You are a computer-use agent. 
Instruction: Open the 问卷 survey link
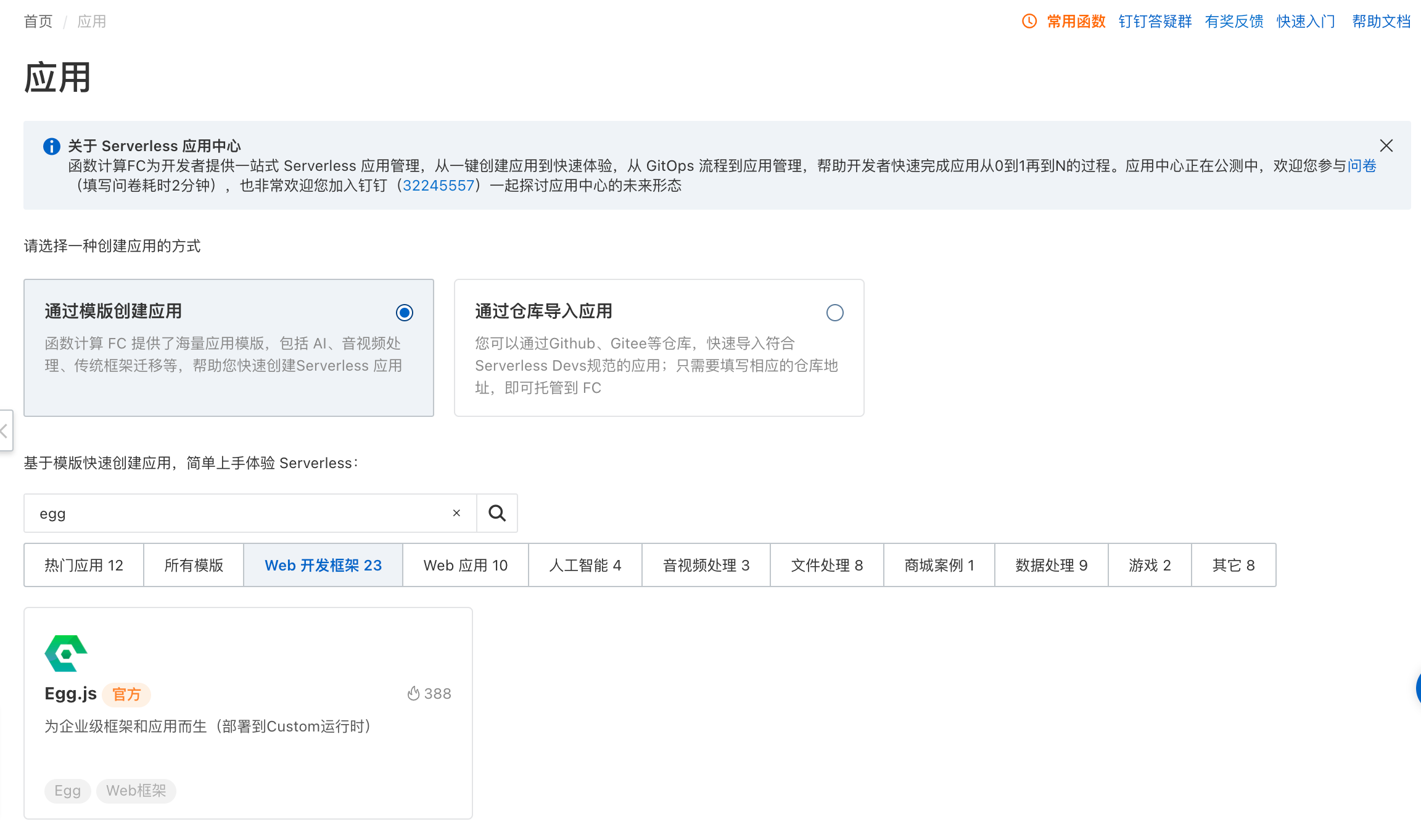(x=1362, y=166)
